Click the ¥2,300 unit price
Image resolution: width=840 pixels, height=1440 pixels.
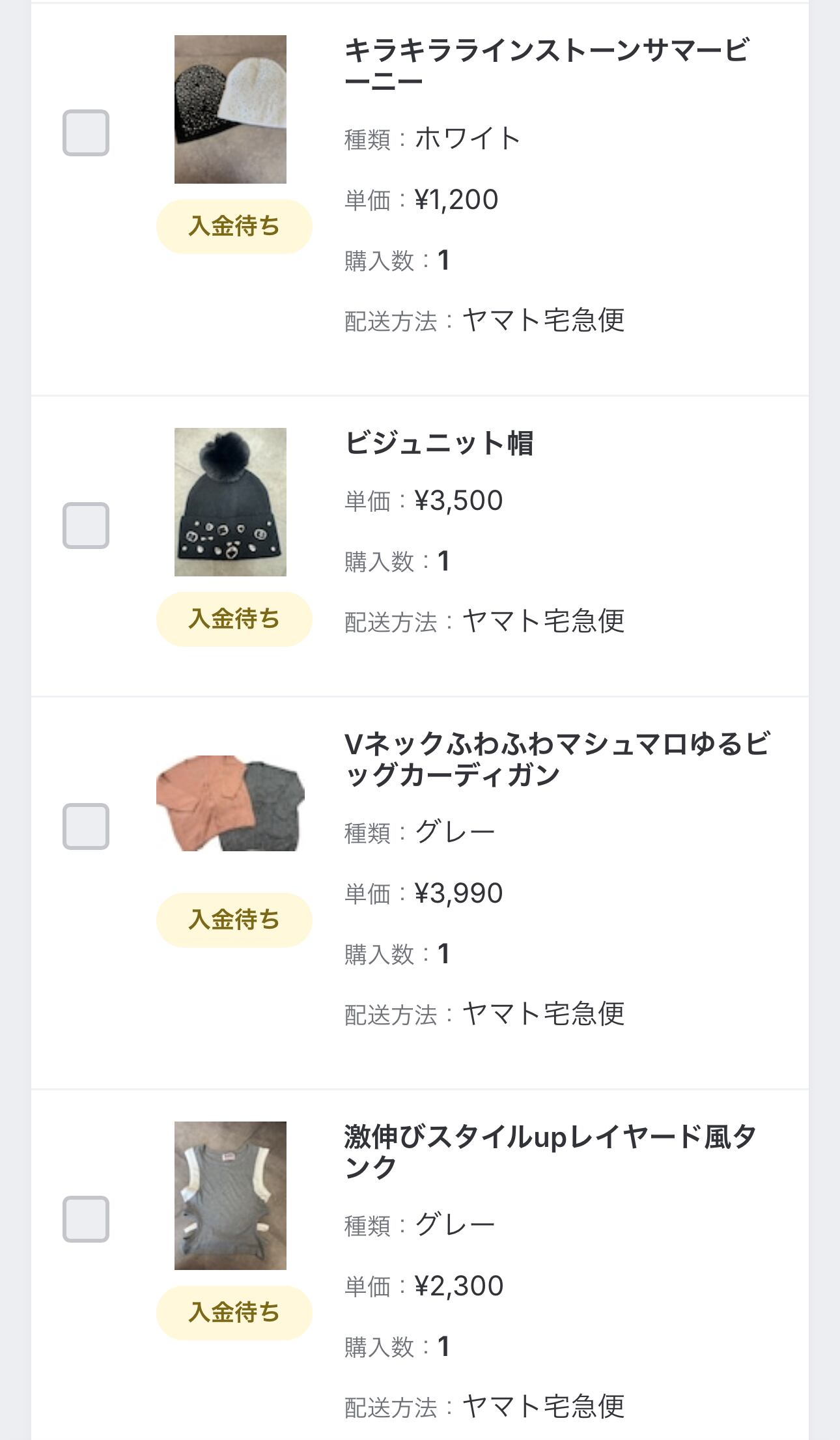(x=458, y=1286)
